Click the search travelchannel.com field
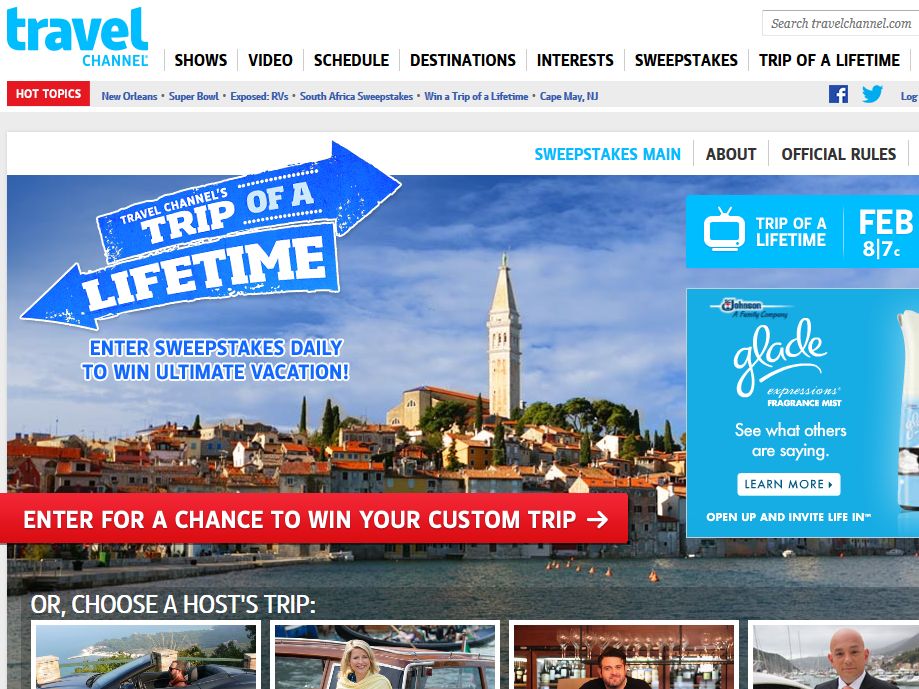 840,23
